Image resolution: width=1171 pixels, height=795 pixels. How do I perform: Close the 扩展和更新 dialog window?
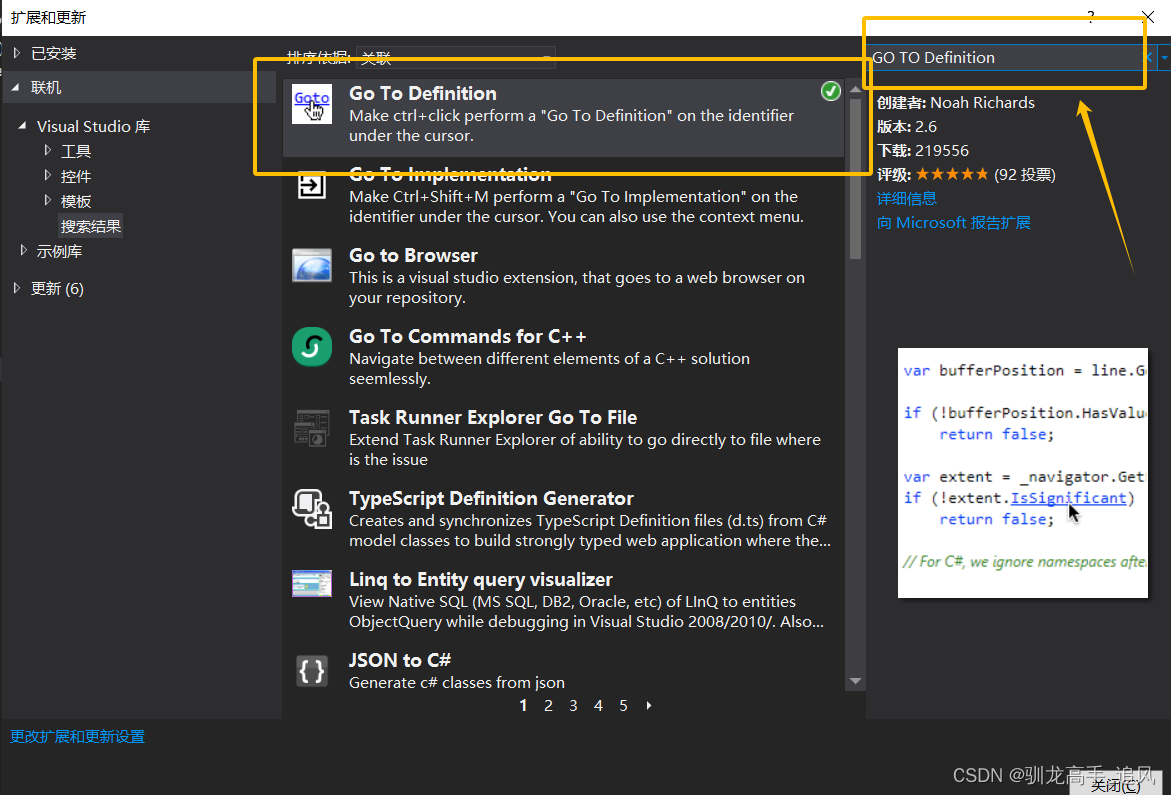[1149, 16]
